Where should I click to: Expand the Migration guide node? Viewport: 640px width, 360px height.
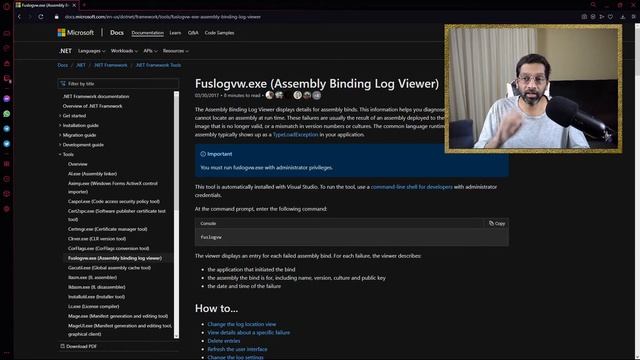(x=60, y=135)
